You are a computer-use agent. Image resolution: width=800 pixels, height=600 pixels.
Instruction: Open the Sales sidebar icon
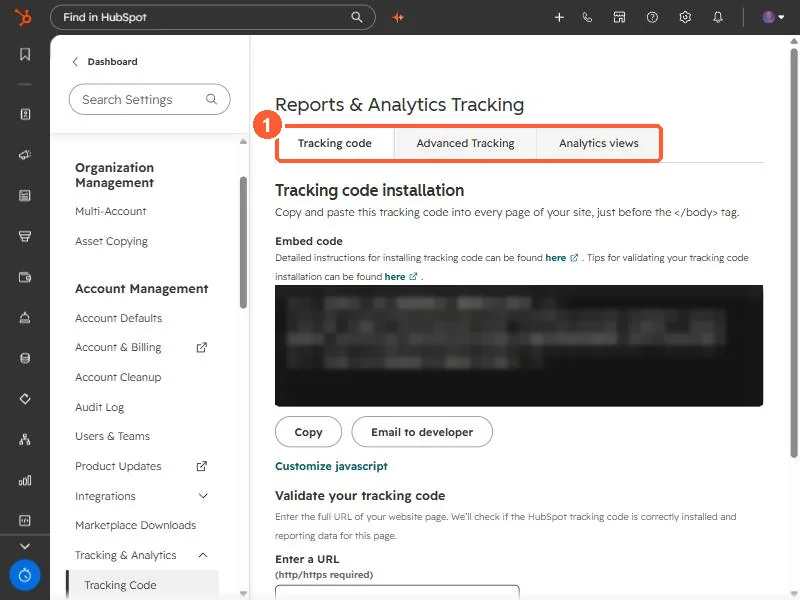click(24, 236)
